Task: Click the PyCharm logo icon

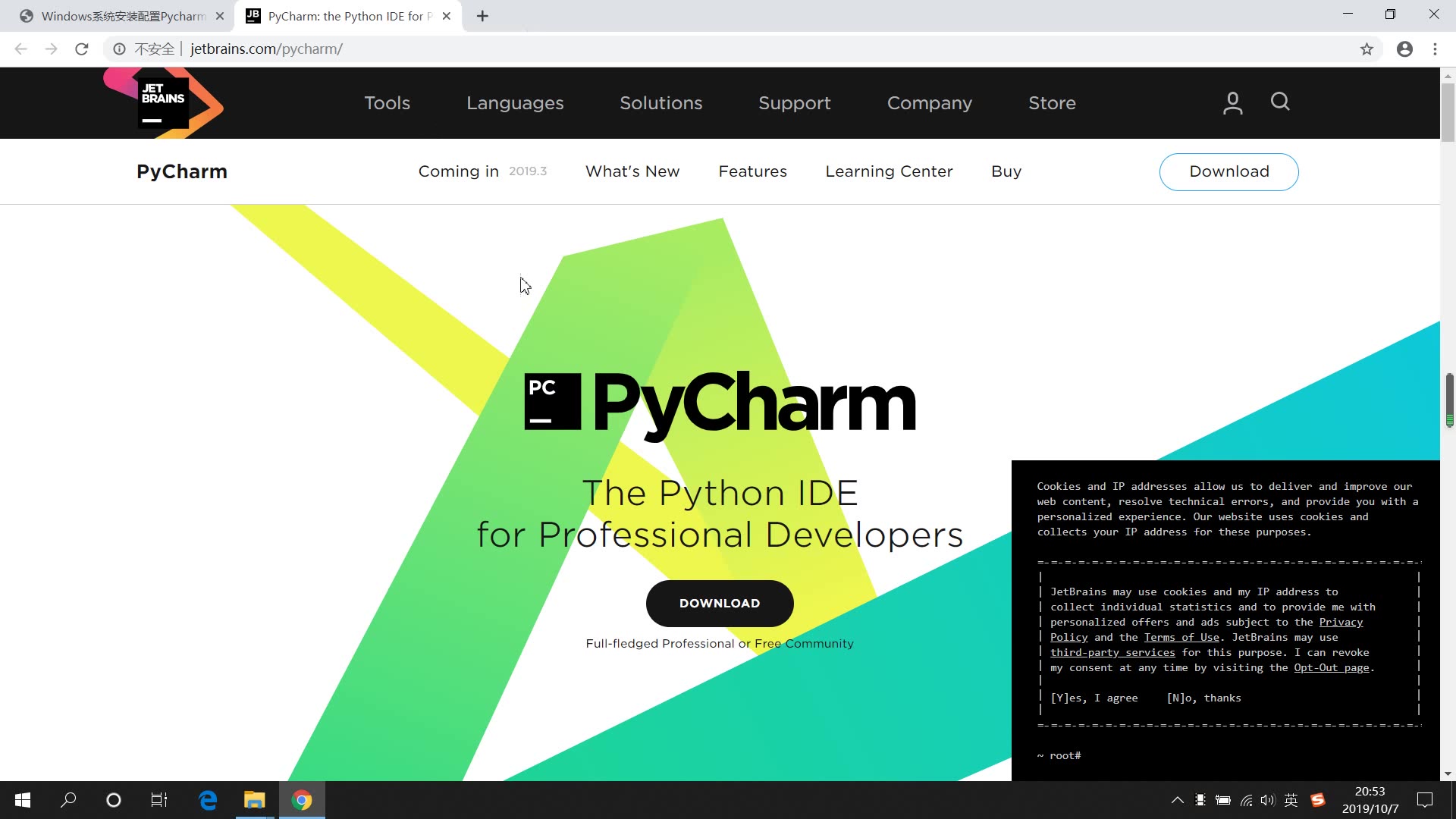Action: coord(551,402)
